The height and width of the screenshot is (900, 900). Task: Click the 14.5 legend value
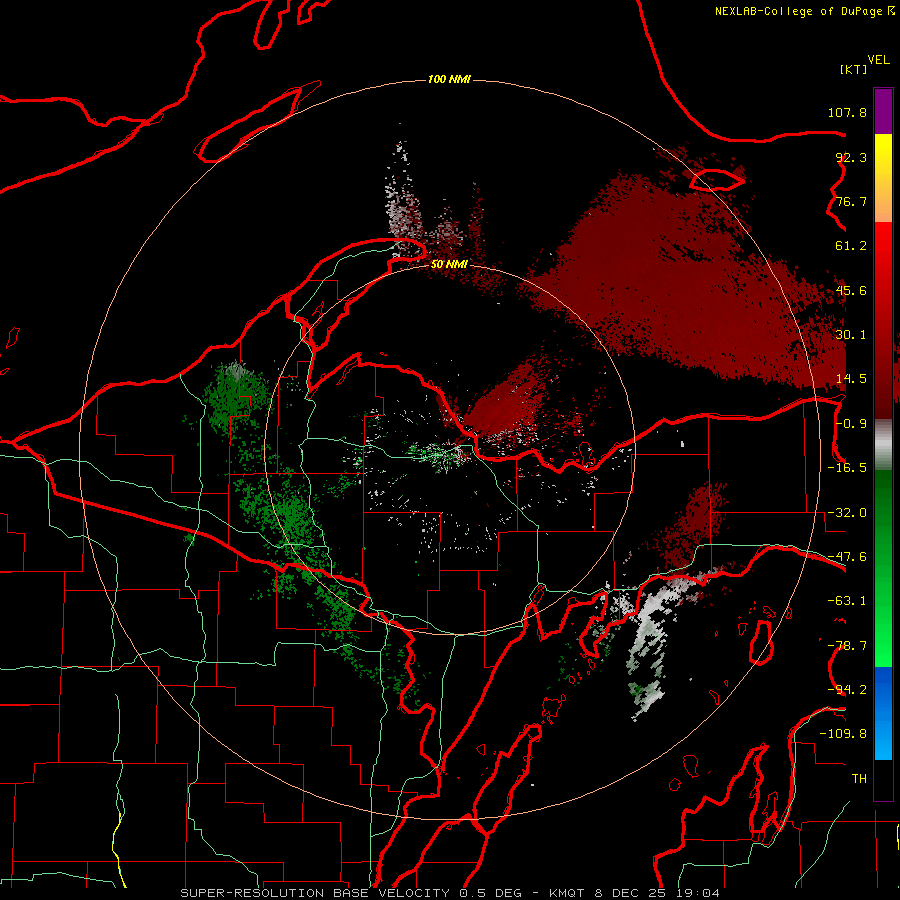point(851,379)
